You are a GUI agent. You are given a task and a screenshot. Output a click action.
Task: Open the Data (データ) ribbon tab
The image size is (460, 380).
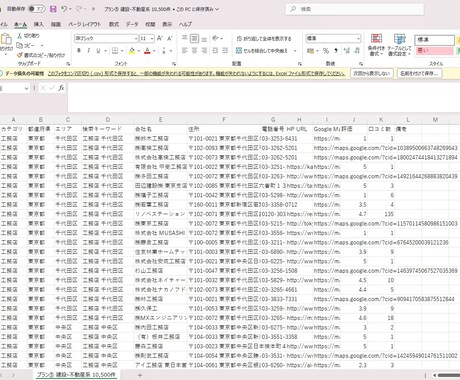click(132, 24)
